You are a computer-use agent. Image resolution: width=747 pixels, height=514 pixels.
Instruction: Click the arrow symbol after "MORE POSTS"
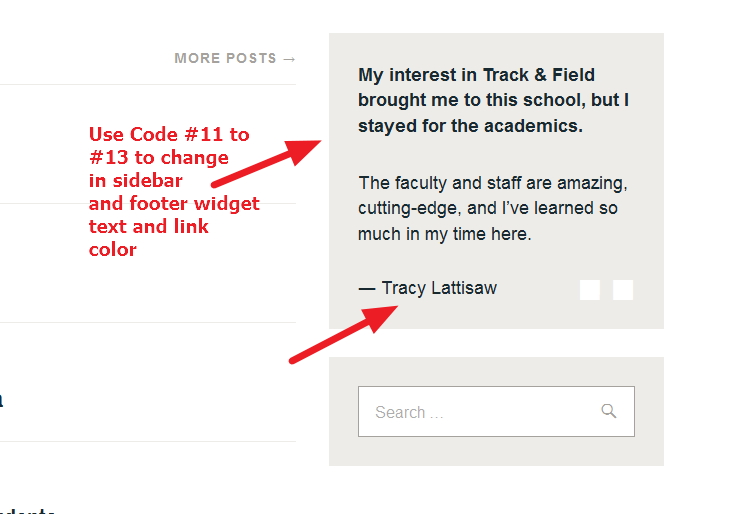(290, 59)
